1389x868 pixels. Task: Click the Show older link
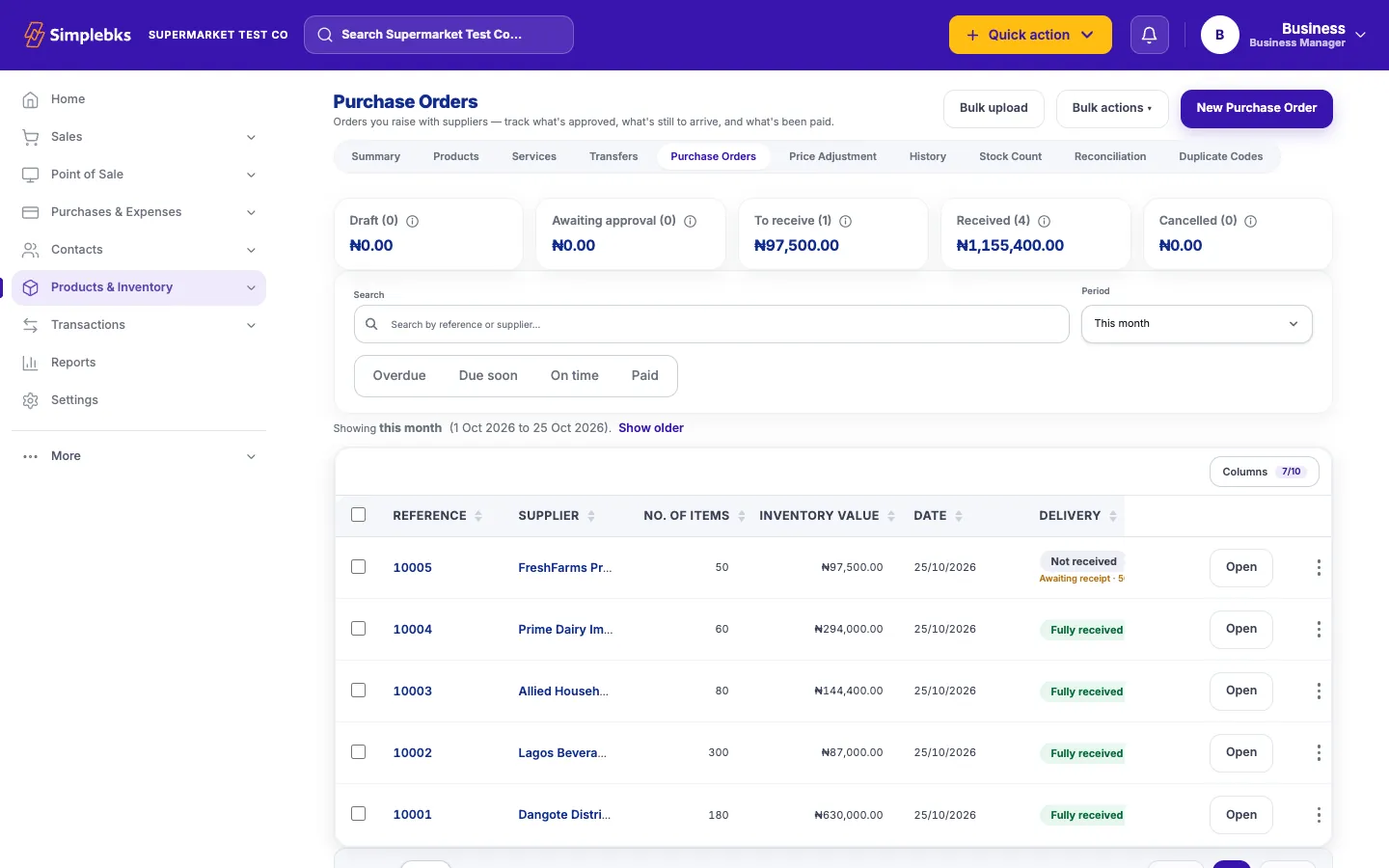coord(651,428)
